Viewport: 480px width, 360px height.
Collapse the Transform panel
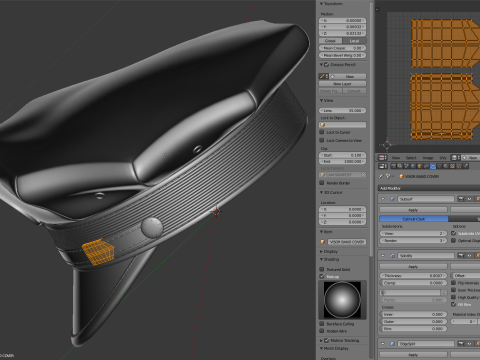[322, 4]
